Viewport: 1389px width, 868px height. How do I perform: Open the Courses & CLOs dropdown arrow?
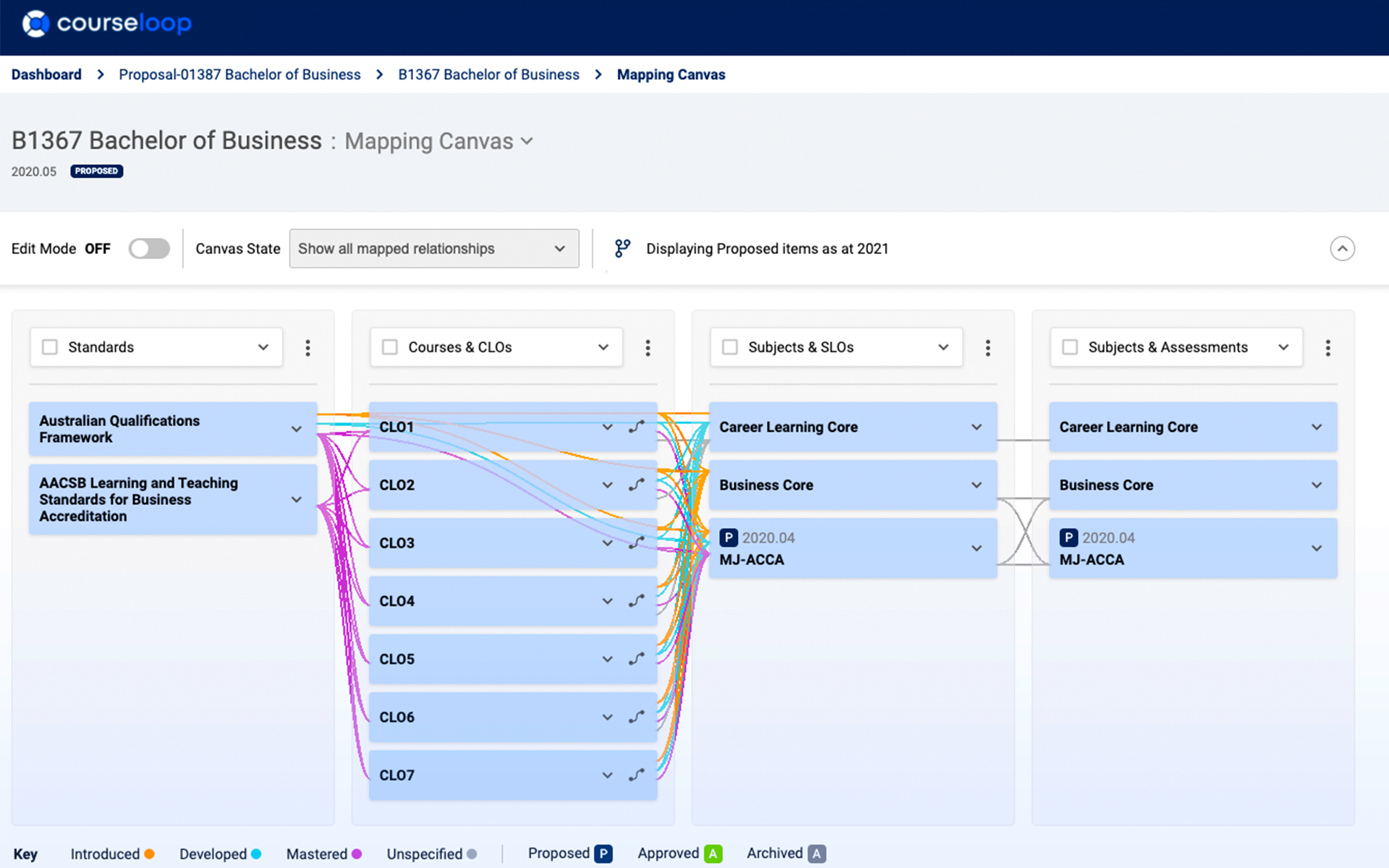tap(603, 347)
